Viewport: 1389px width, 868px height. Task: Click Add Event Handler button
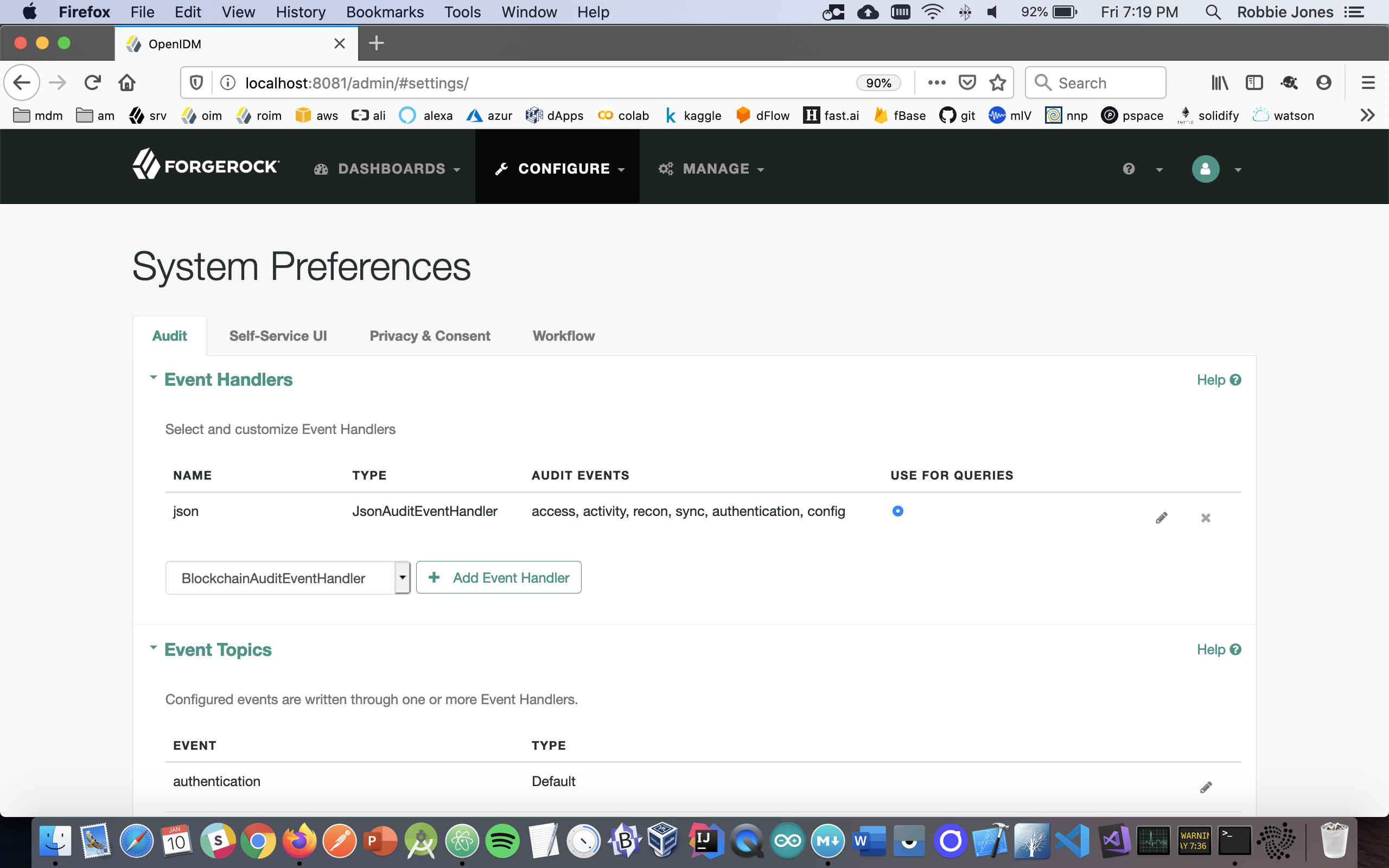498,578
